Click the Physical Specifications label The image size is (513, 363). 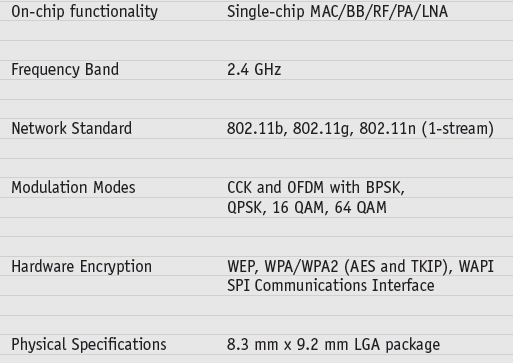click(89, 345)
